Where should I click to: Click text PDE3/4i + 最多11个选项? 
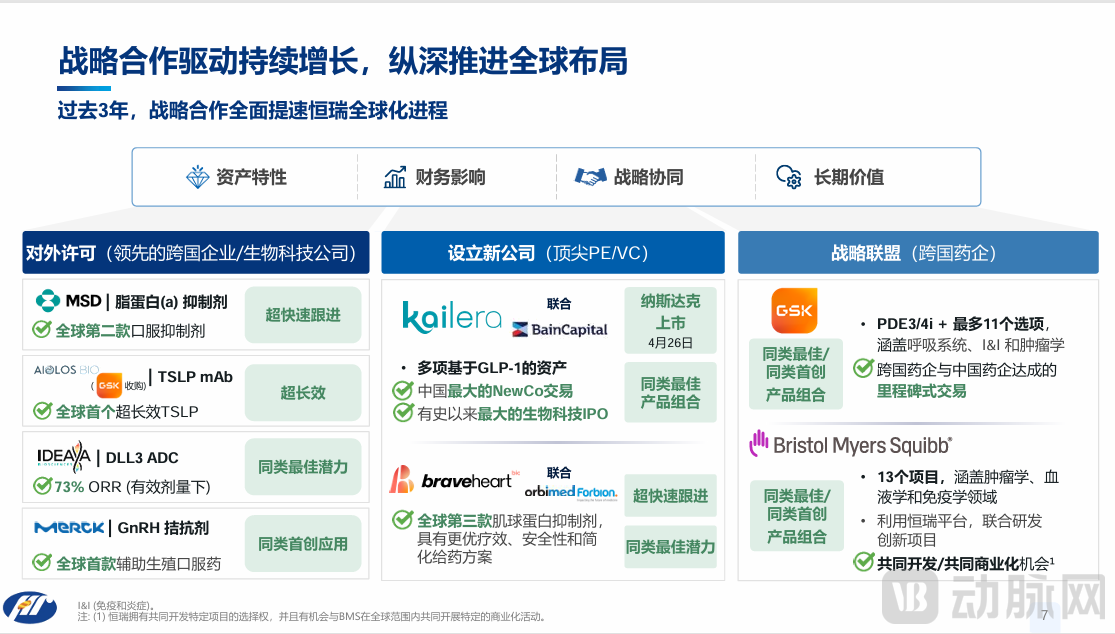pos(963,323)
